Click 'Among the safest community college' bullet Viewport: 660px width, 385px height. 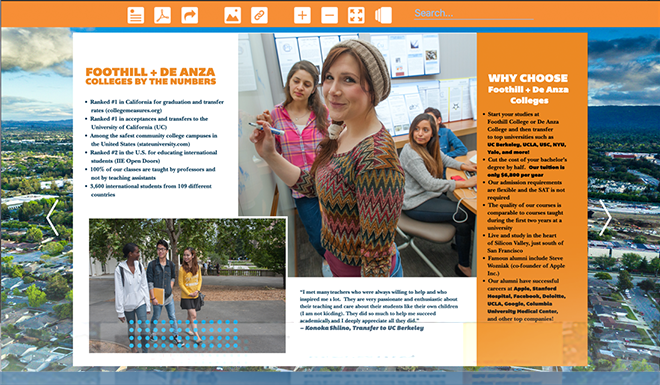[x=151, y=140]
